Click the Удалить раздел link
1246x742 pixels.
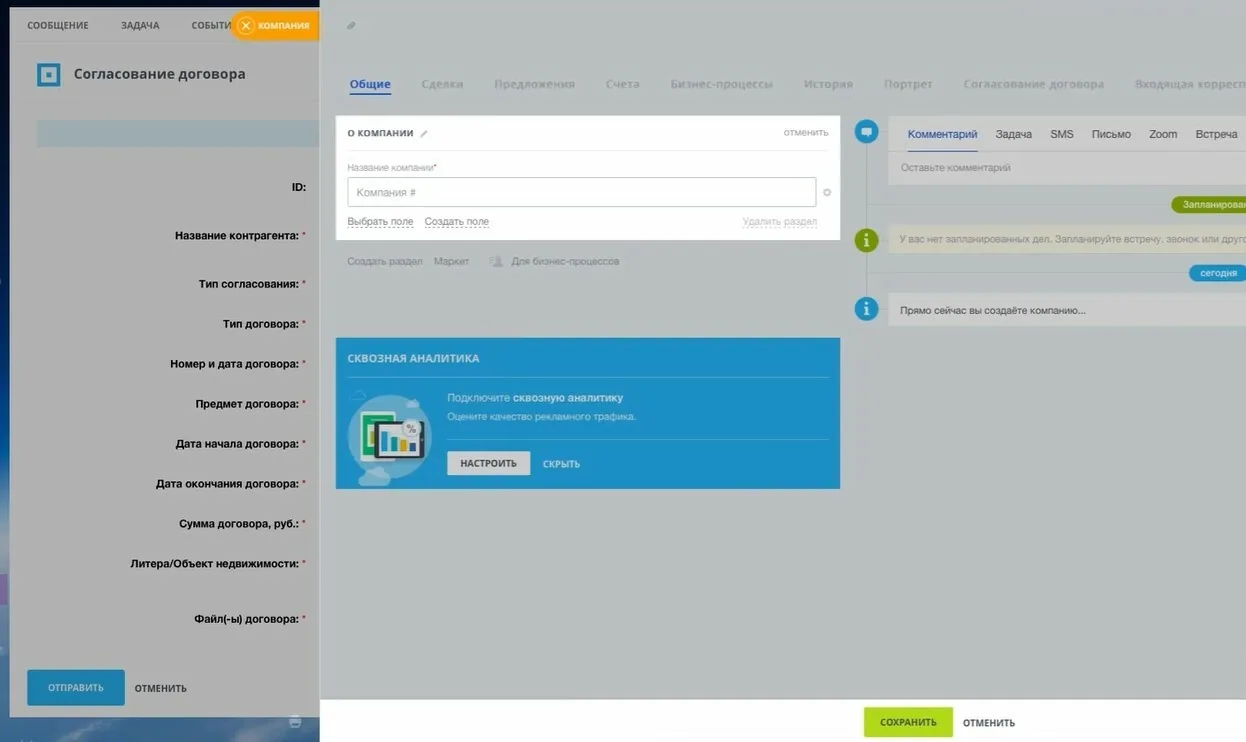[x=780, y=222]
